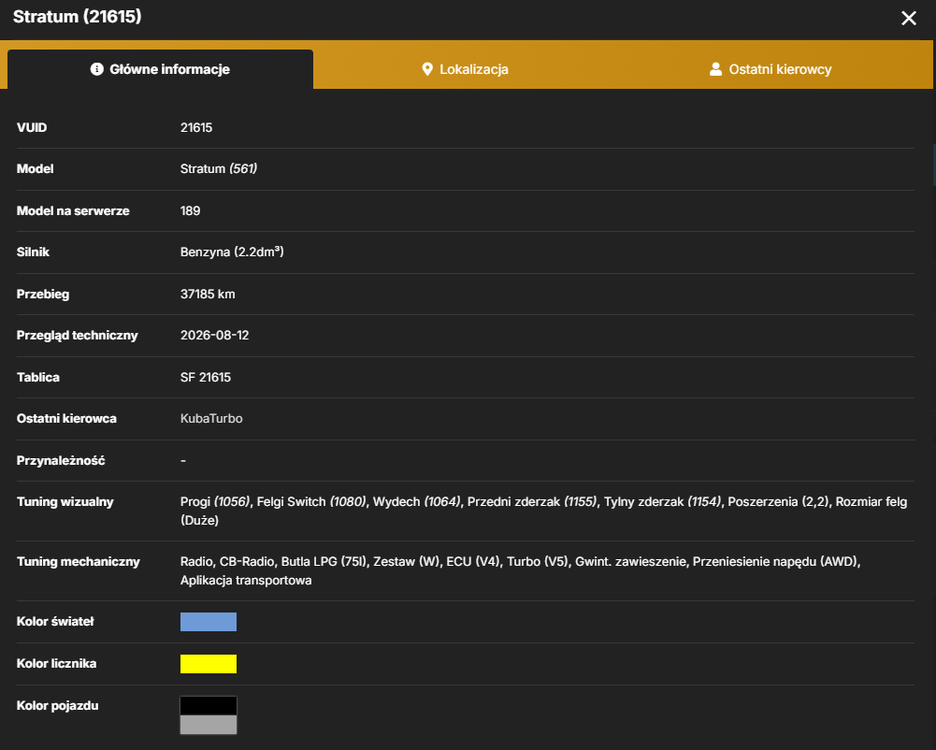Image resolution: width=936 pixels, height=750 pixels.
Task: Open the KubaTurbo driver link
Action: click(x=211, y=419)
